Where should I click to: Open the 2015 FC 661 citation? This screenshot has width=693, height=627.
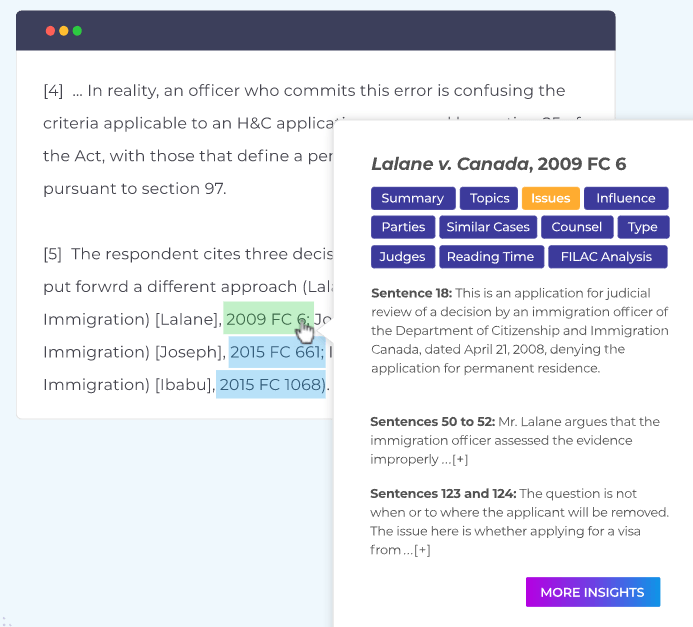(x=277, y=352)
